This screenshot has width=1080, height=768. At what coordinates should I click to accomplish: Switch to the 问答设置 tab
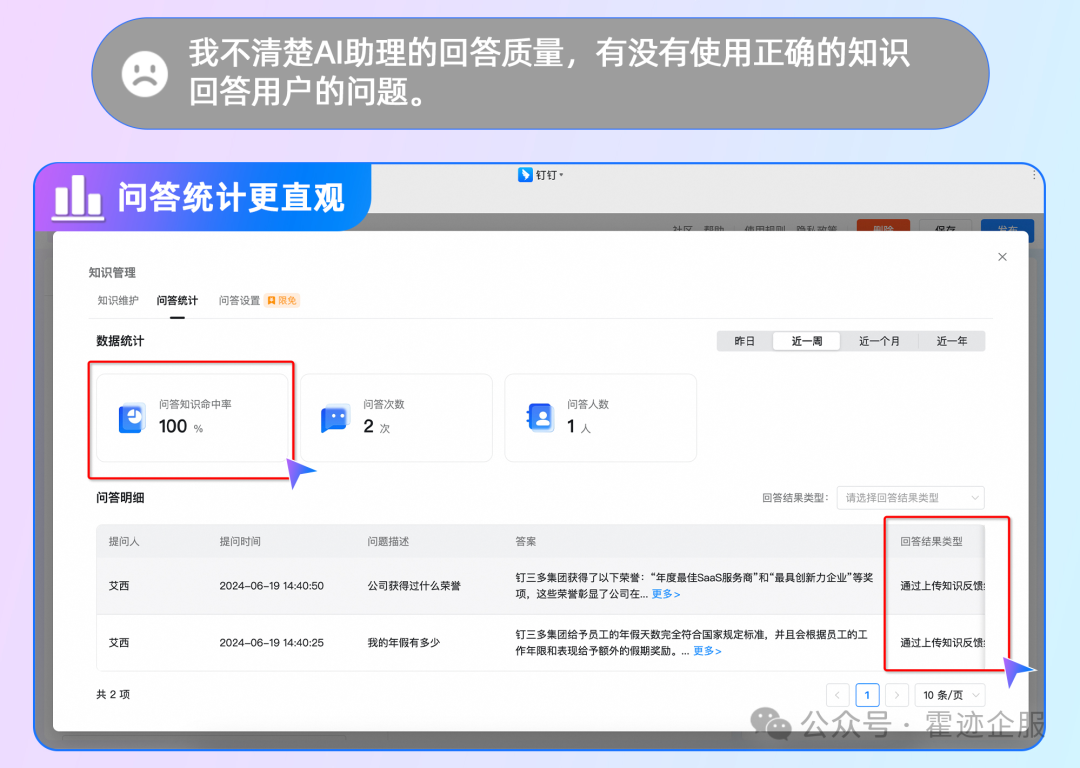[239, 300]
